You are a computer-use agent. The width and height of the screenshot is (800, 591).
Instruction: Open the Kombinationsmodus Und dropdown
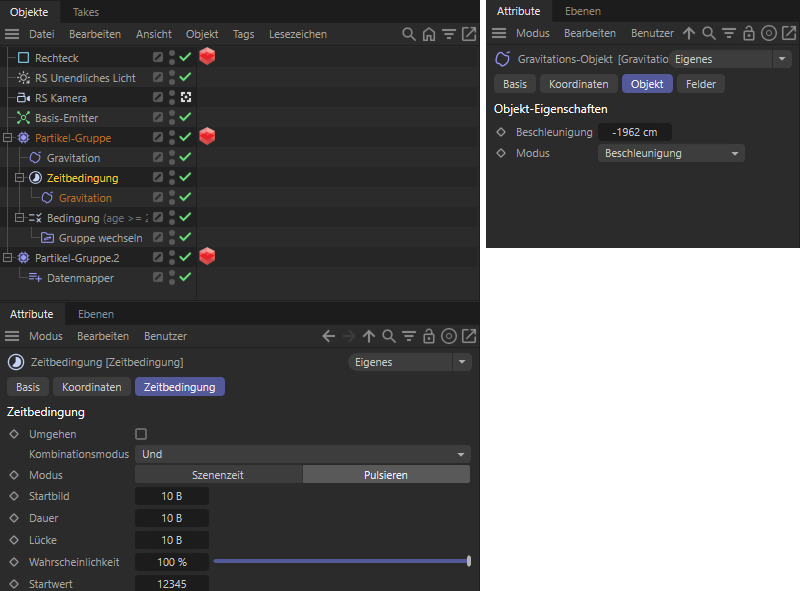(303, 454)
